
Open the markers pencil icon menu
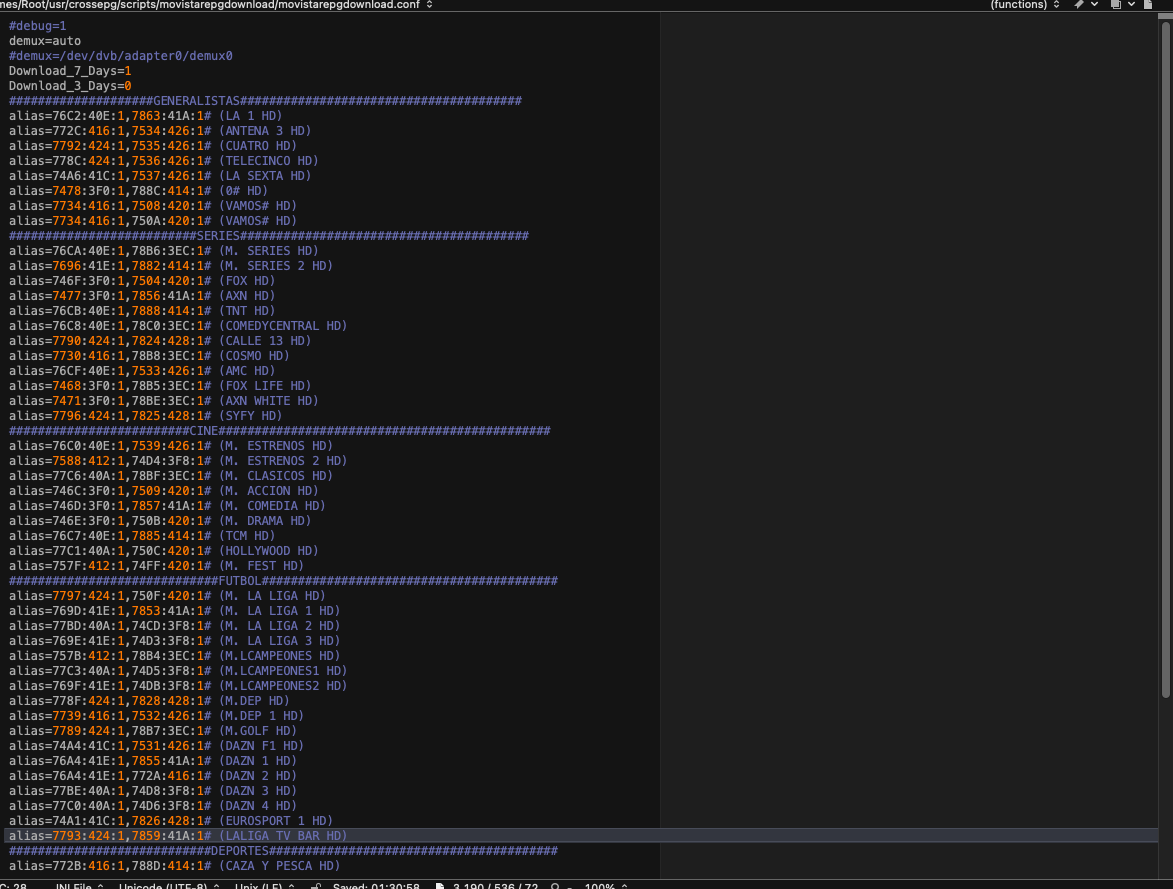click(x=1080, y=5)
